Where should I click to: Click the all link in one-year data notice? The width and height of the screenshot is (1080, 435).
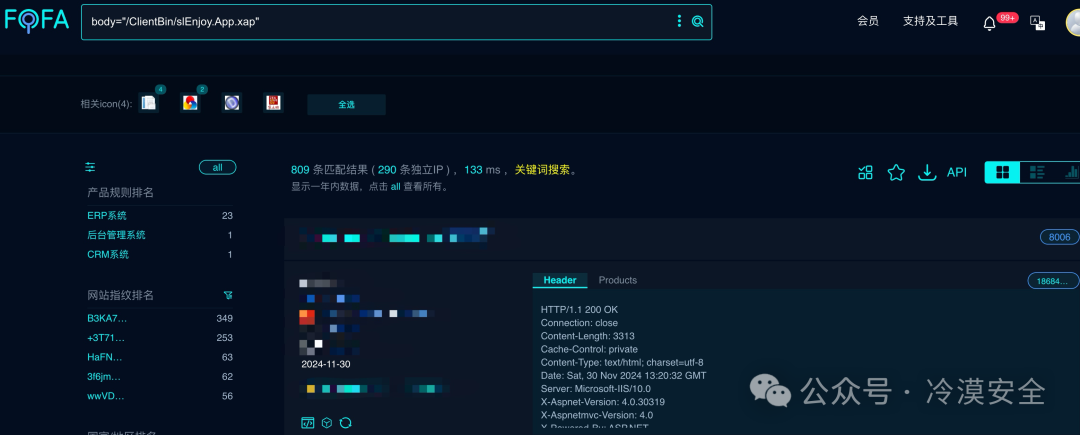click(x=395, y=187)
